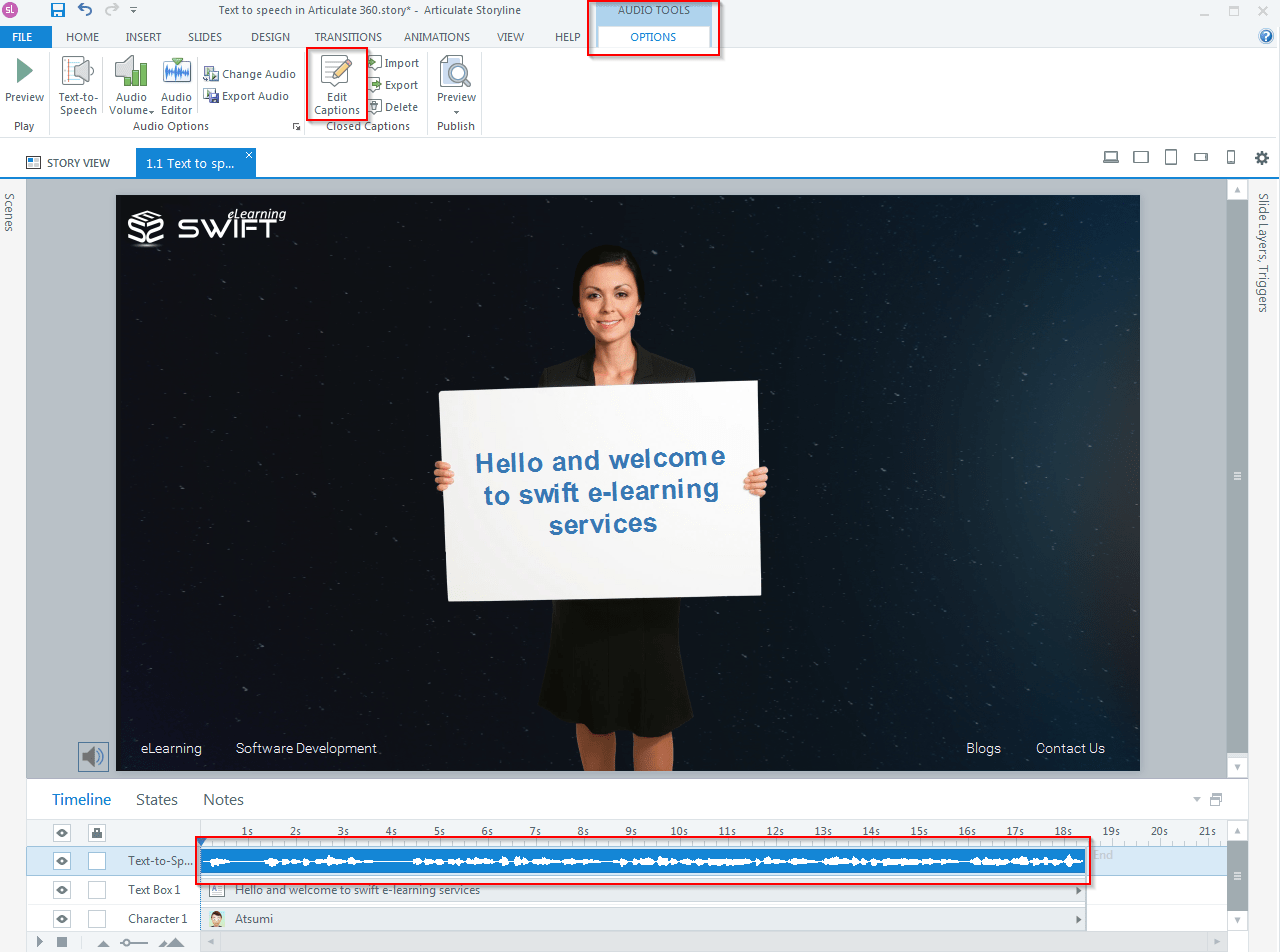Click Change Audio
The width and height of the screenshot is (1280, 952).
tap(250, 74)
